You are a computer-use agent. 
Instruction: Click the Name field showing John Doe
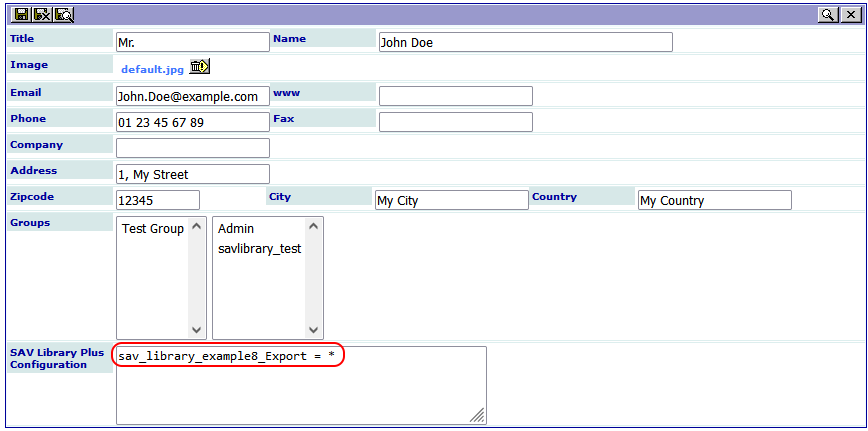click(525, 42)
